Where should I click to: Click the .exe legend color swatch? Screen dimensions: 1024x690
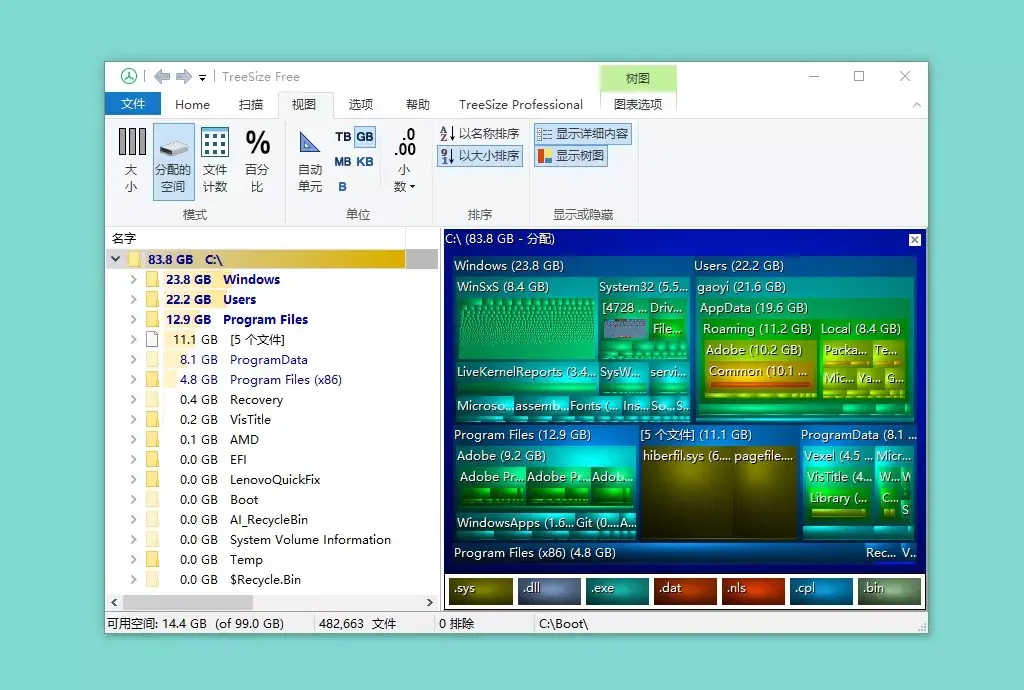pyautogui.click(x=617, y=590)
